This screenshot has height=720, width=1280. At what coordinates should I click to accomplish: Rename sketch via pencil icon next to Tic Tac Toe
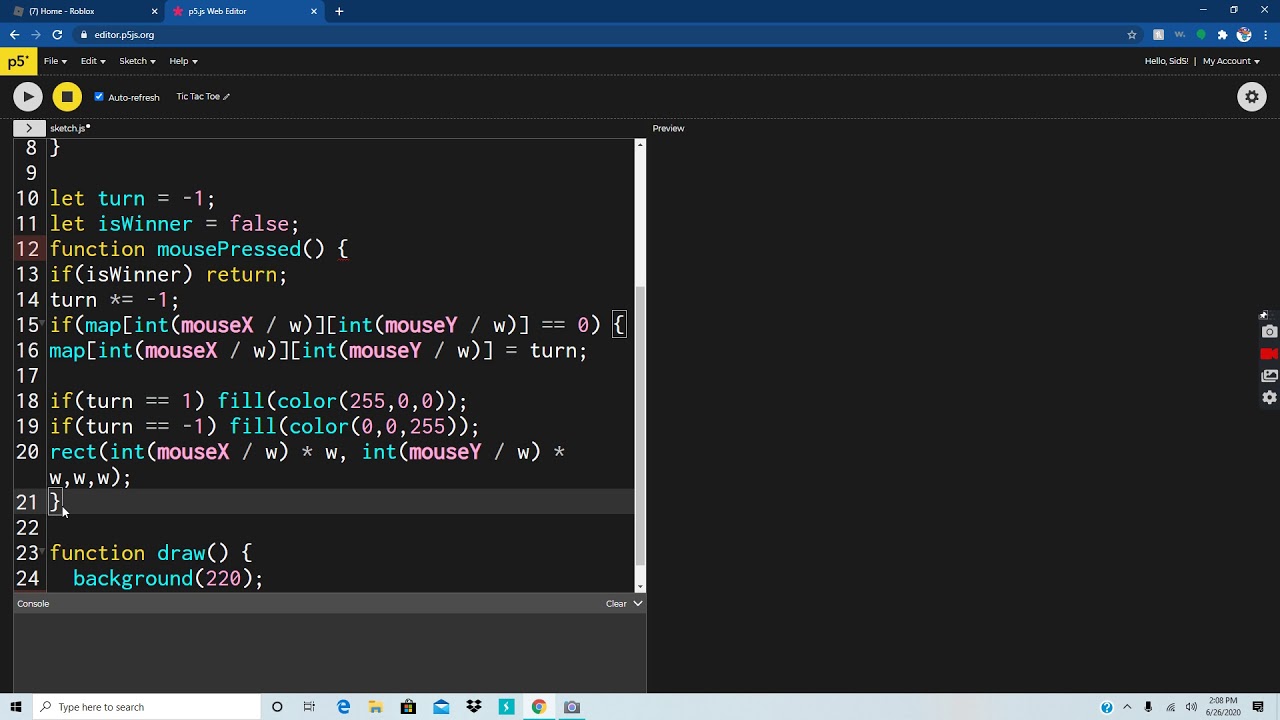pyautogui.click(x=226, y=97)
